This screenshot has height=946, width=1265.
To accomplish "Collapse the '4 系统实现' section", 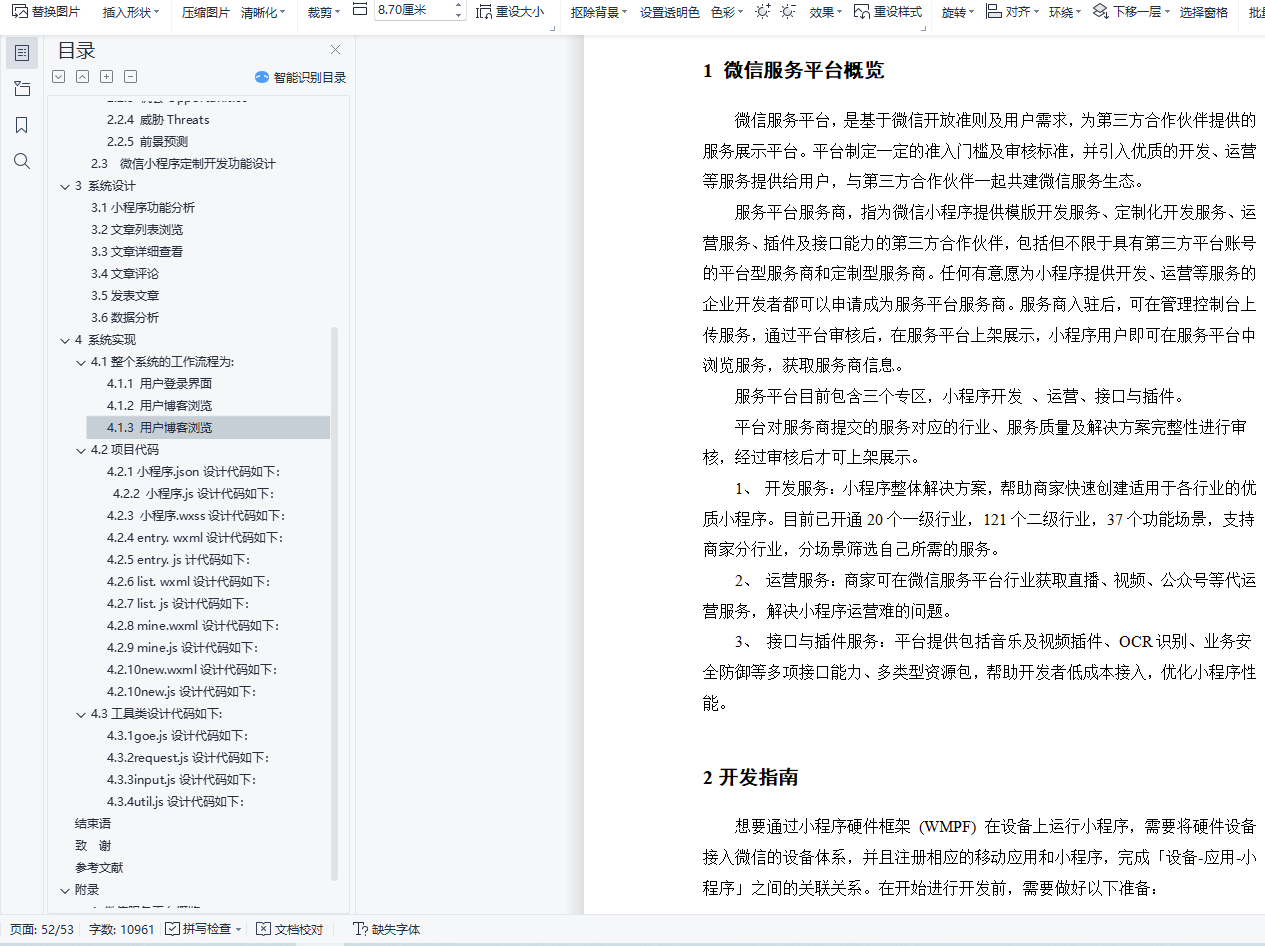I will pyautogui.click(x=65, y=340).
